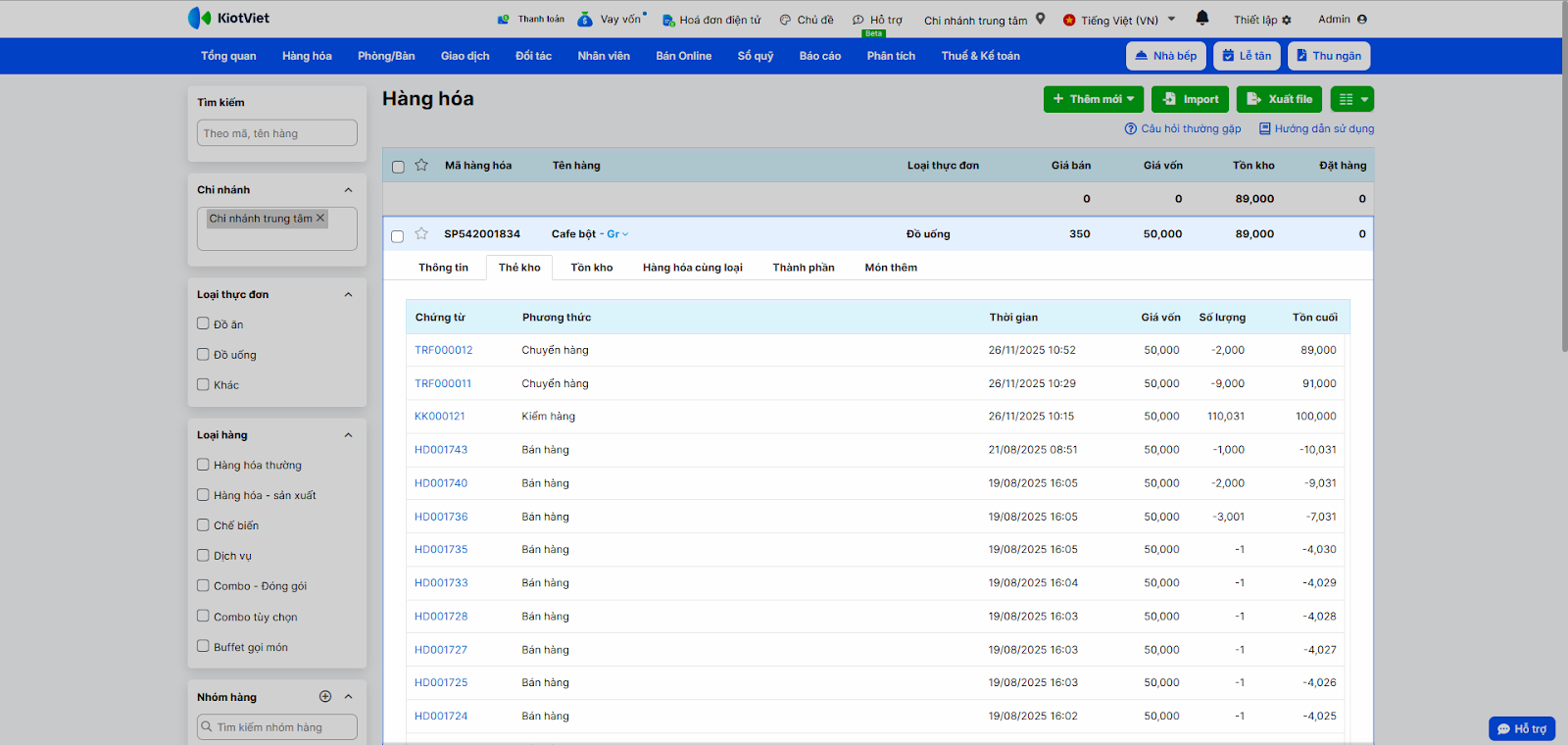
Task: Click the star icon in table header
Action: point(421,165)
